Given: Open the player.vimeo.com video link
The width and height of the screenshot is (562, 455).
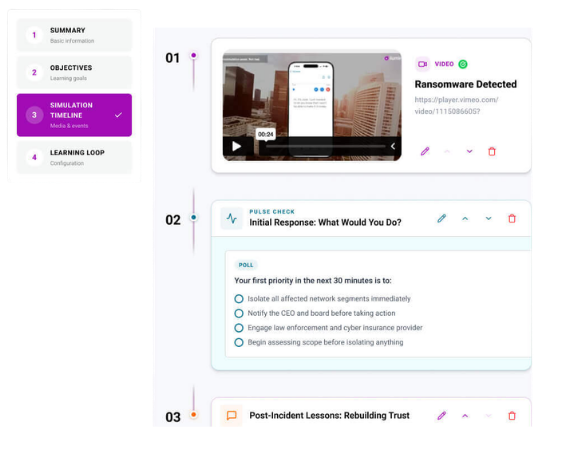Looking at the screenshot, I should coord(456,105).
